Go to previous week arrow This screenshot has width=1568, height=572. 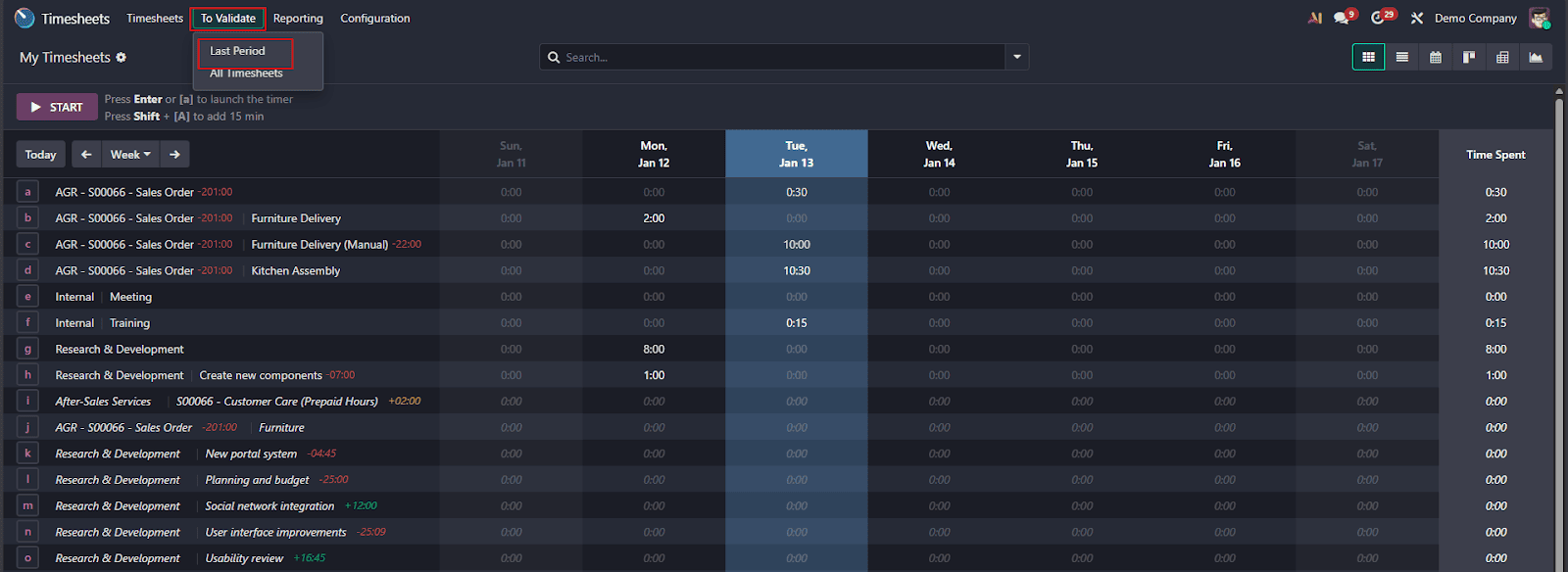(x=86, y=154)
